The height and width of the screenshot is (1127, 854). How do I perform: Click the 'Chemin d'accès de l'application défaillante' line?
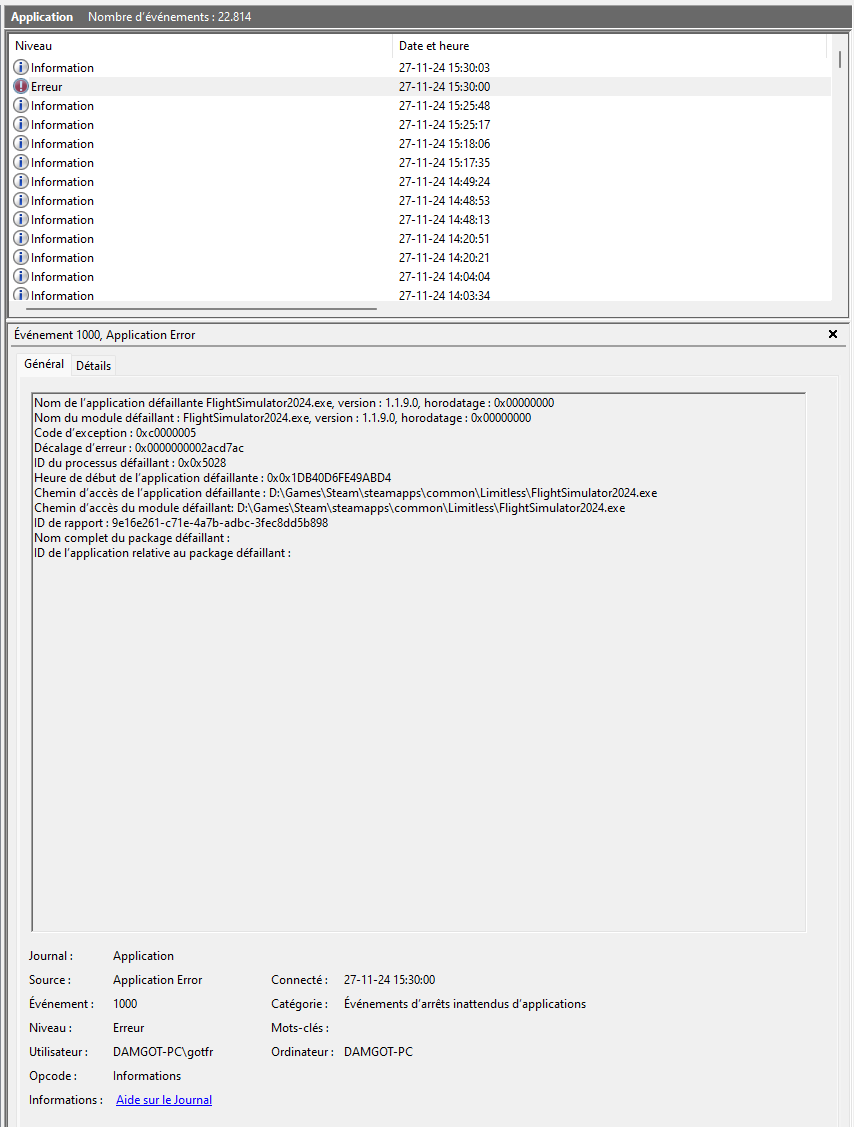(346, 494)
